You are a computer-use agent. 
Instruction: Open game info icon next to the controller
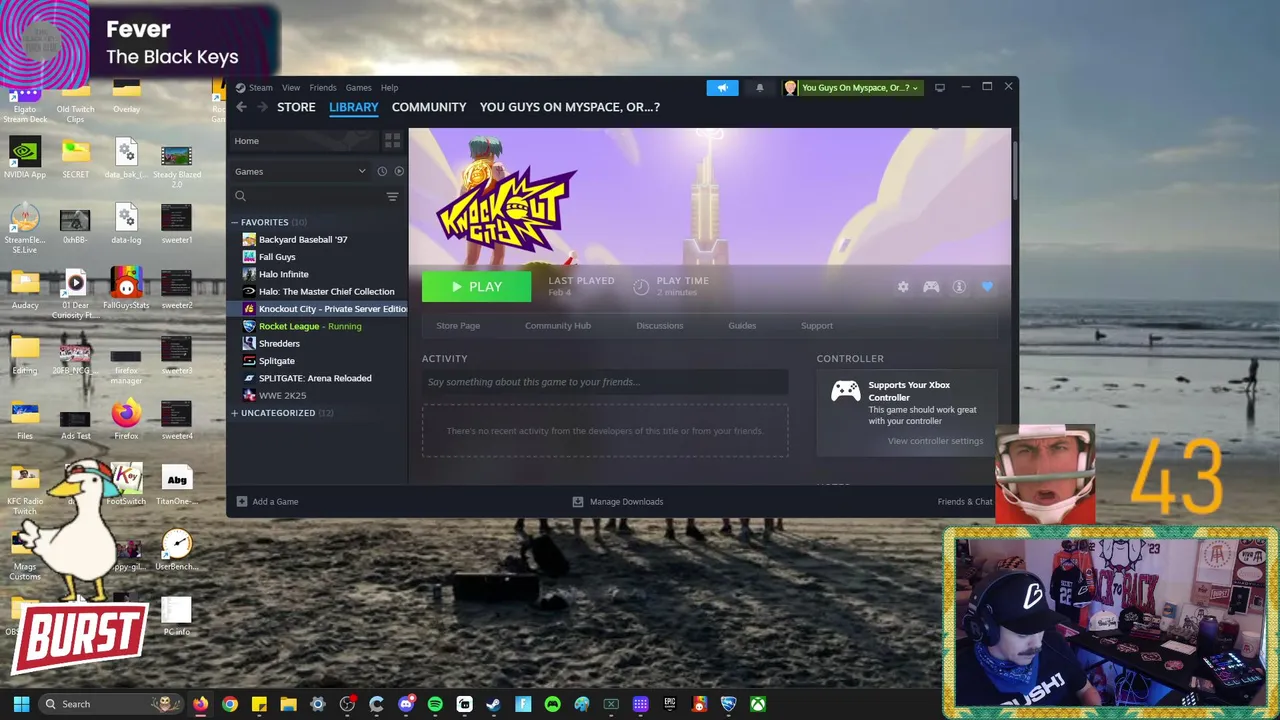[x=959, y=287]
